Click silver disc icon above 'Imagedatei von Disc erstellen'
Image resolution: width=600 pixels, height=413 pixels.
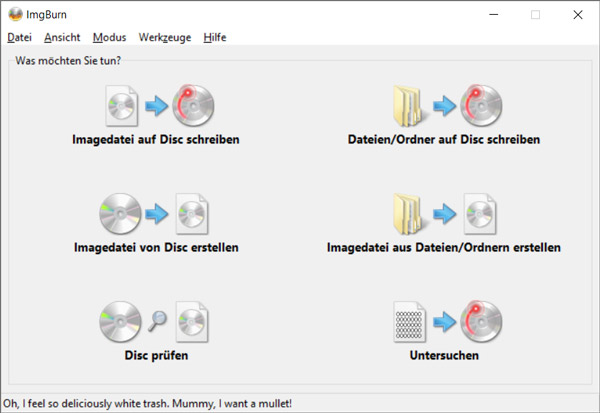click(120, 214)
